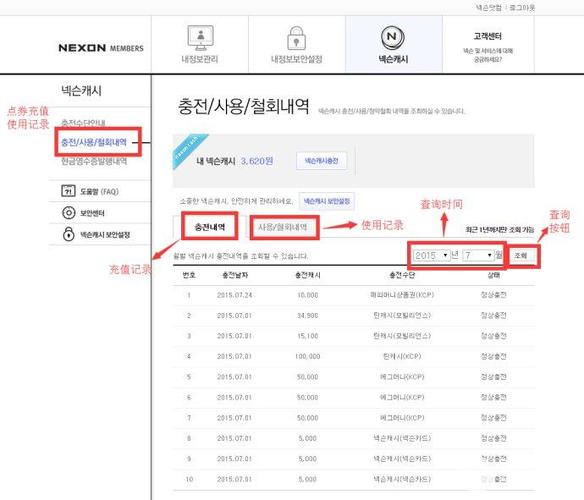The height and width of the screenshot is (500, 584).
Task: Click the 조회 search button
Action: [x=521, y=256]
